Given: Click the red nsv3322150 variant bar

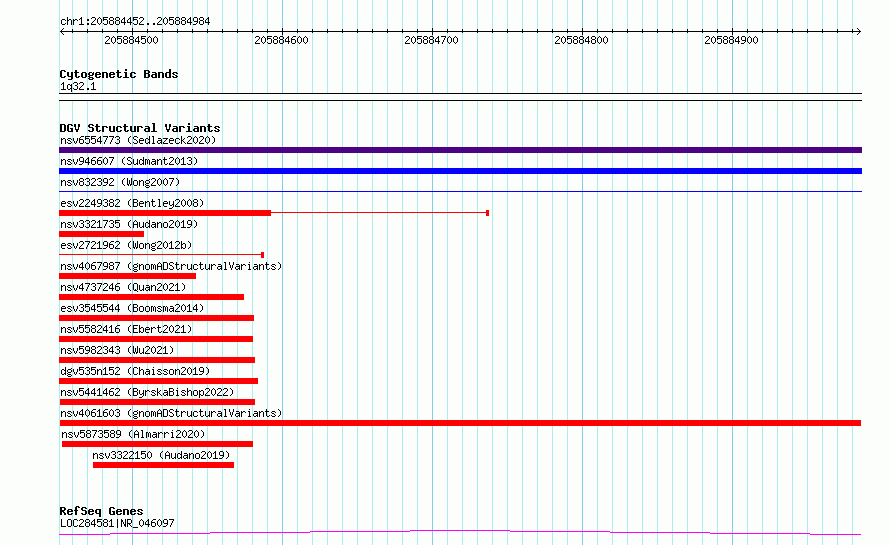Looking at the screenshot, I should point(163,465).
